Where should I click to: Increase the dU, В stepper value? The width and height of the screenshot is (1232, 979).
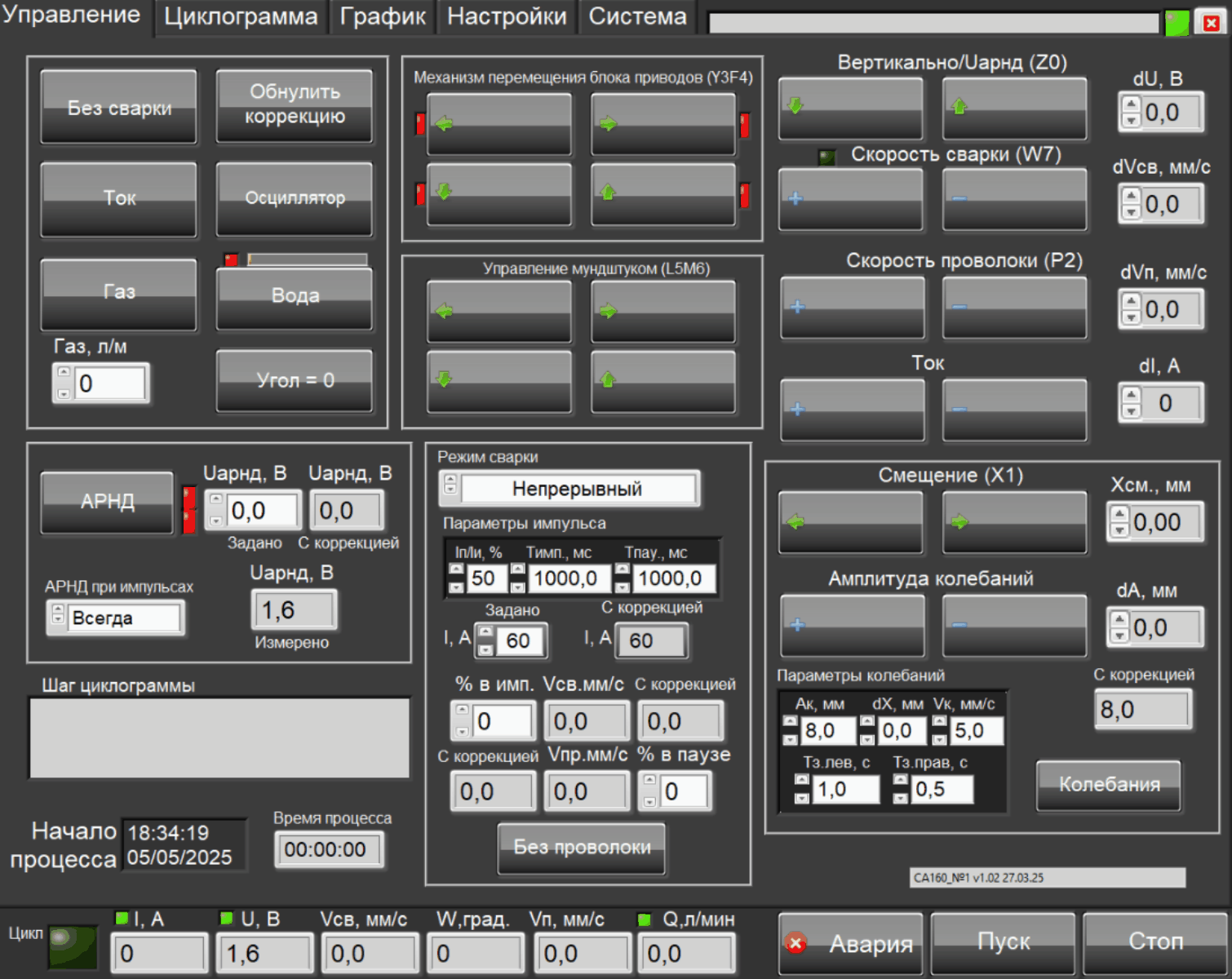(x=1131, y=104)
